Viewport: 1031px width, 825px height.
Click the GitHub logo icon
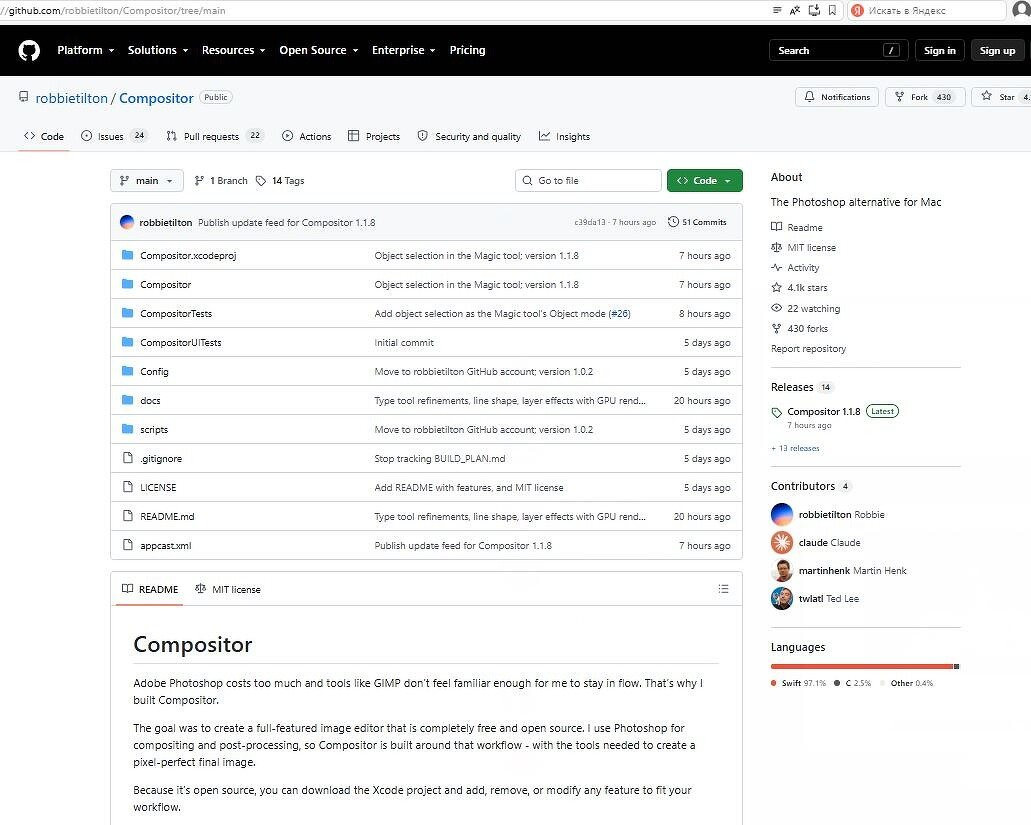point(29,51)
